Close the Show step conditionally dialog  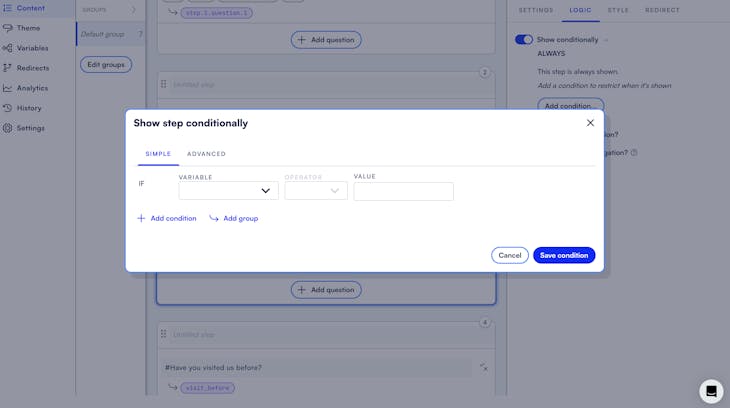590,123
